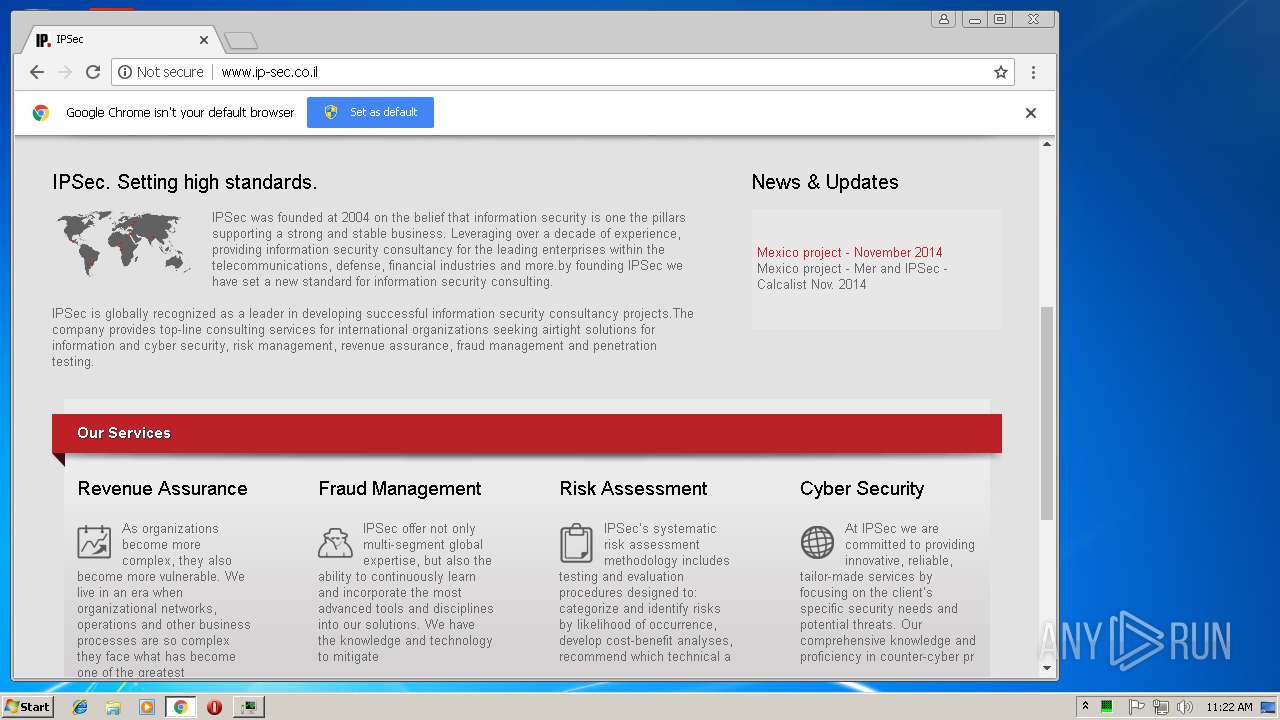Reload the current page
The width and height of the screenshot is (1280, 720).
coord(93,72)
